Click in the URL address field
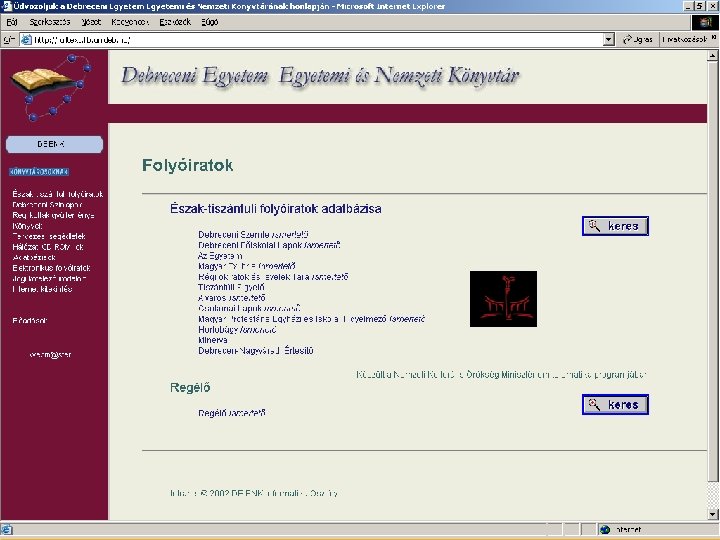This screenshot has width=720, height=540. coord(317,40)
